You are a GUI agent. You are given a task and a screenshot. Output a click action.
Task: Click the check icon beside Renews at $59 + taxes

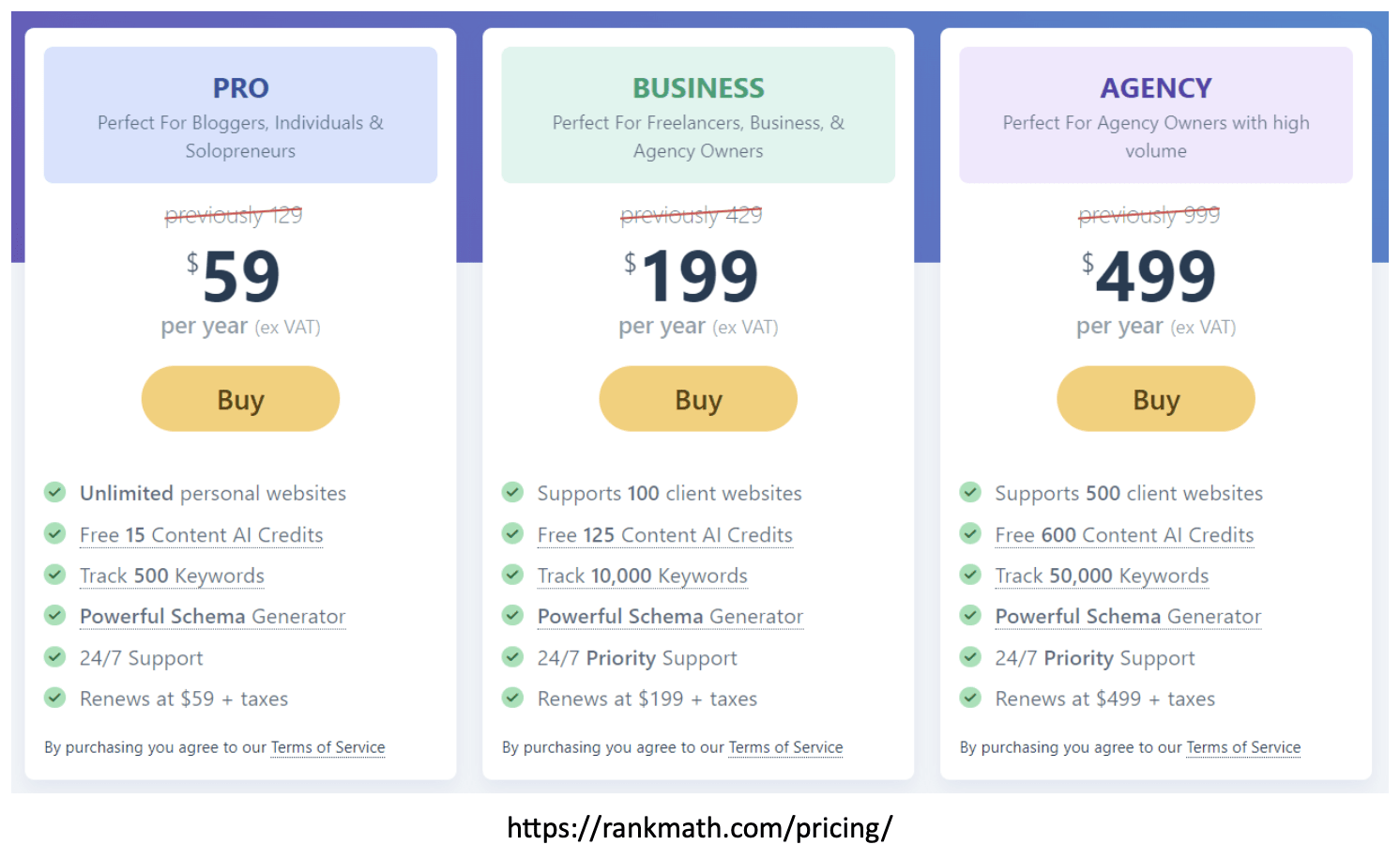tap(55, 698)
